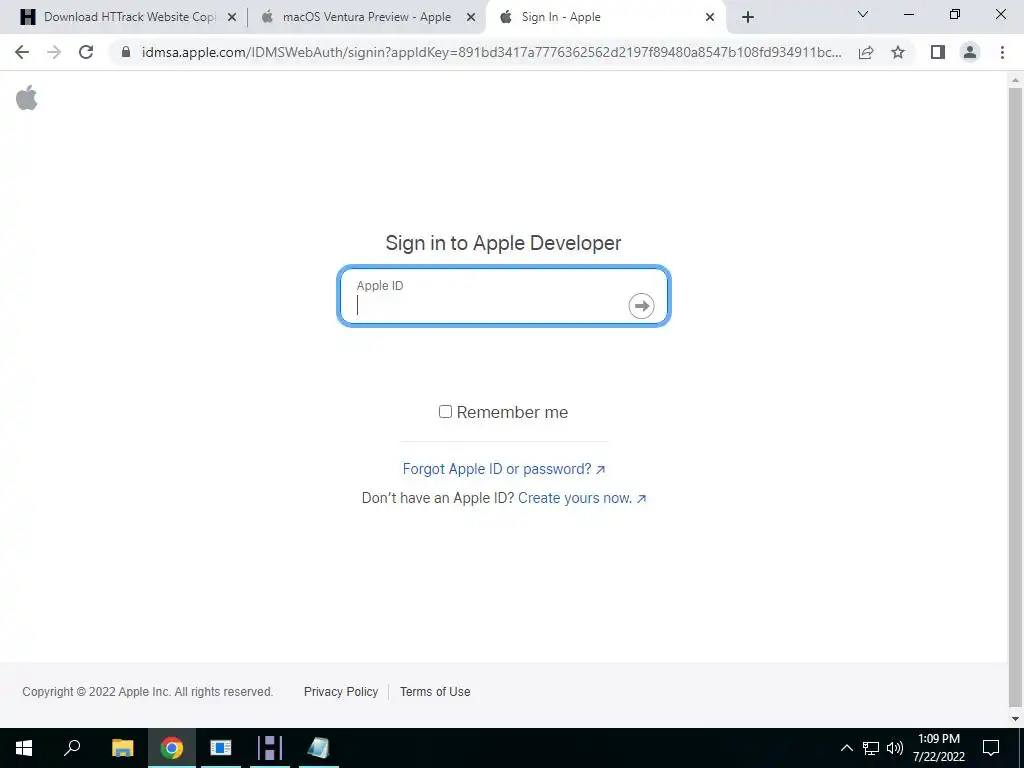Click the scrollbar down arrow
The height and width of the screenshot is (768, 1024).
(1016, 719)
